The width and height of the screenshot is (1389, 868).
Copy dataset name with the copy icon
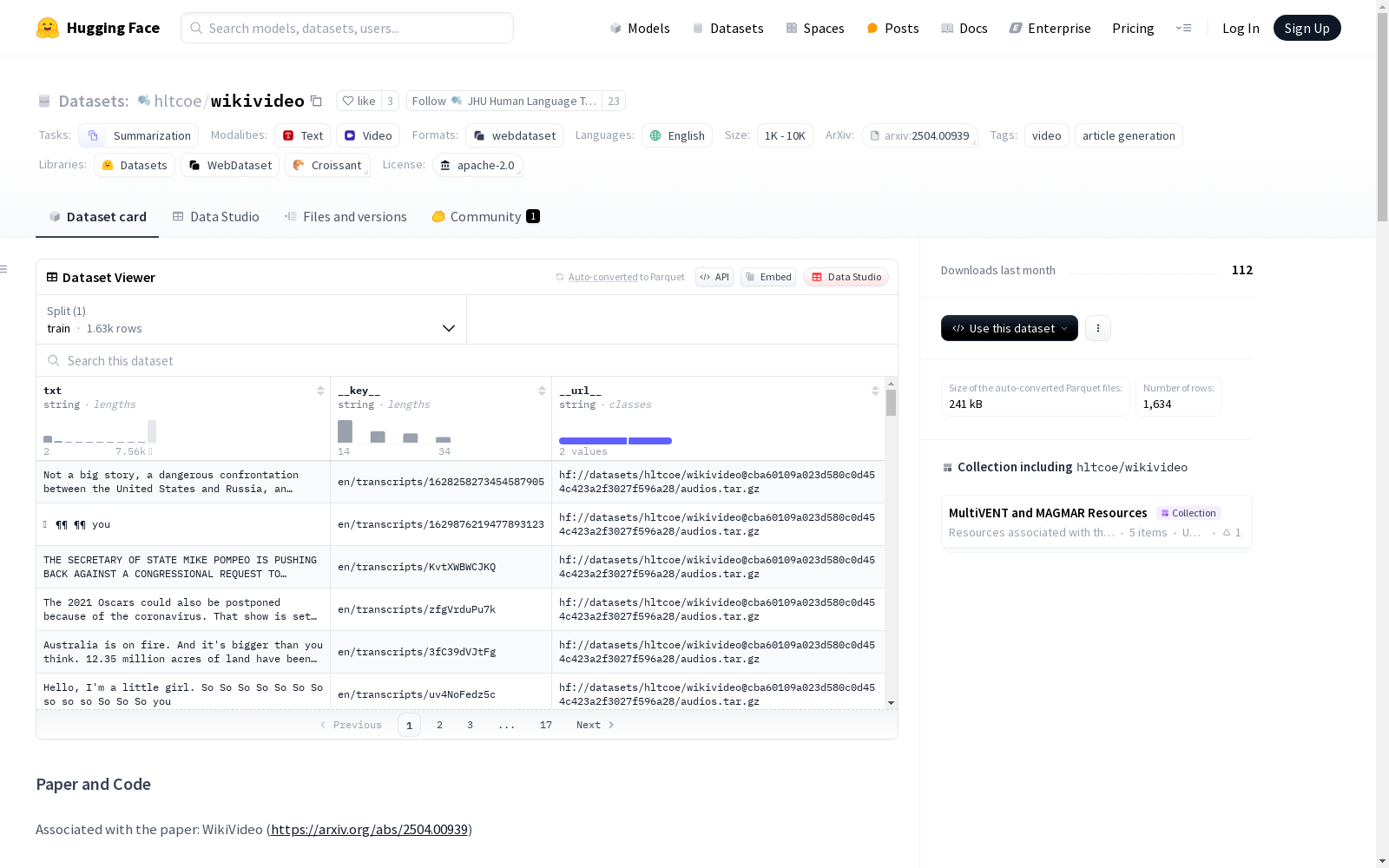pyautogui.click(x=317, y=102)
